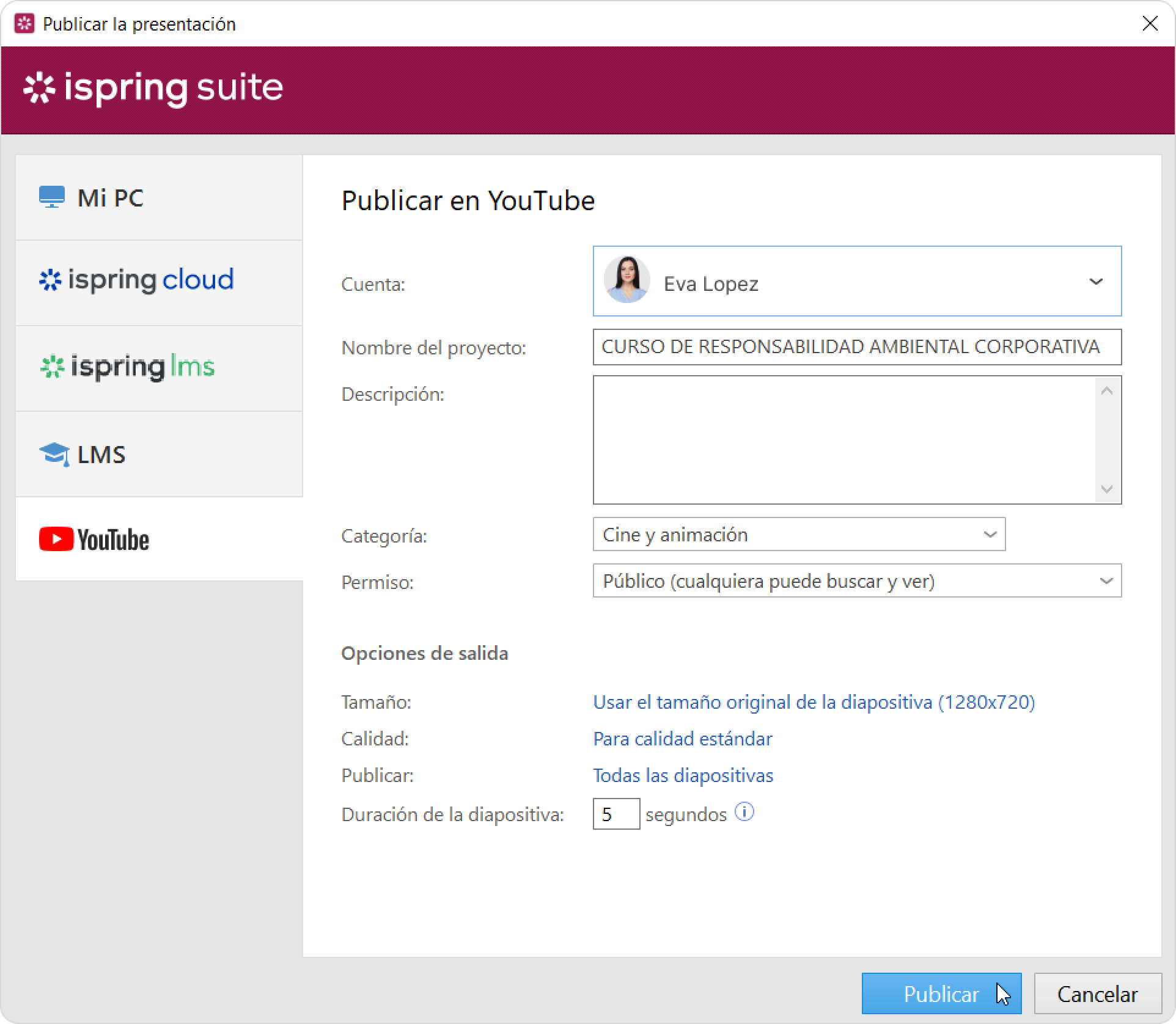Open the Permiso visibility dropdown
The width and height of the screenshot is (1176, 1024).
(x=1106, y=581)
